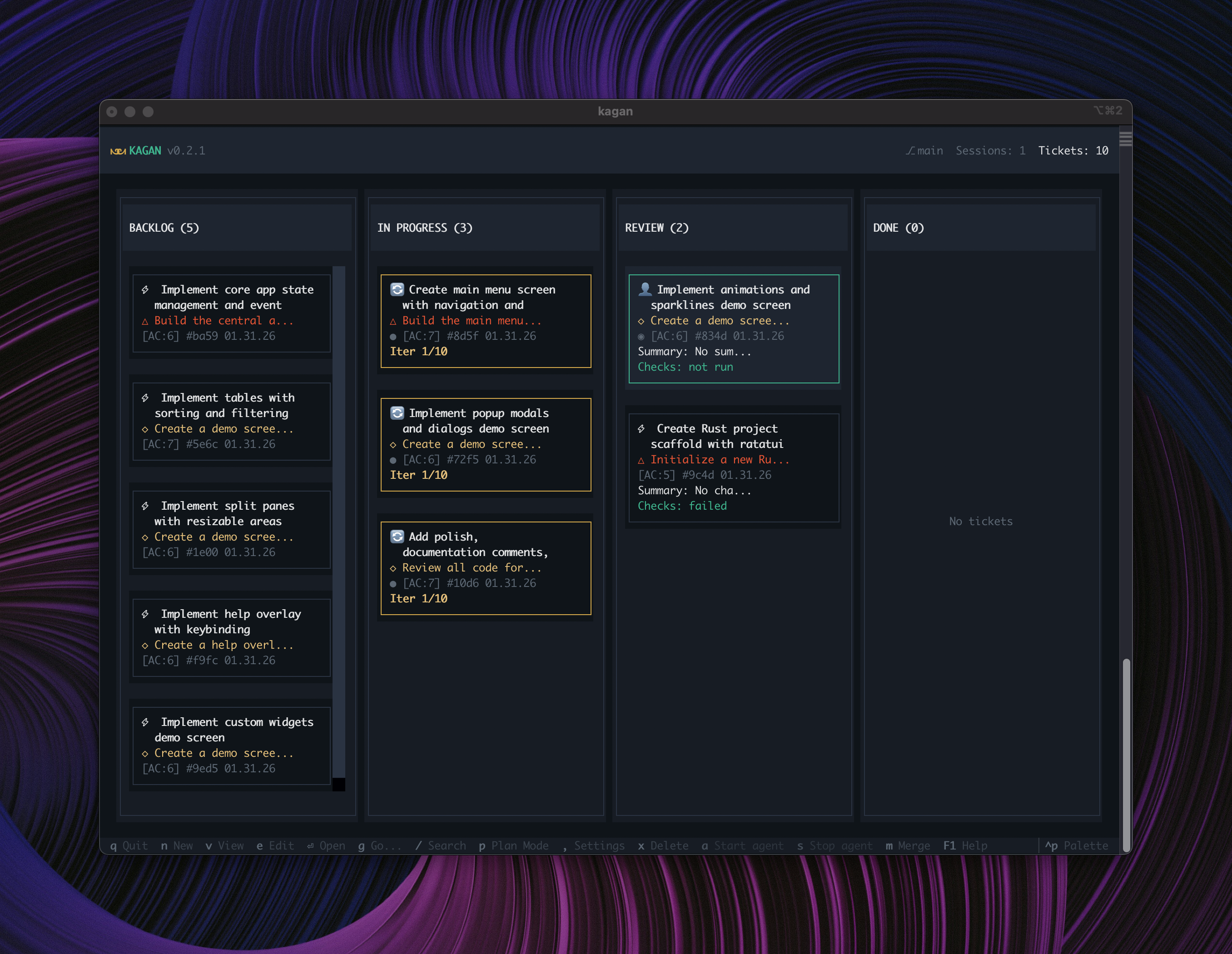Click hamburger menu icon at top right
This screenshot has height=954, width=1232.
pyautogui.click(x=1125, y=139)
